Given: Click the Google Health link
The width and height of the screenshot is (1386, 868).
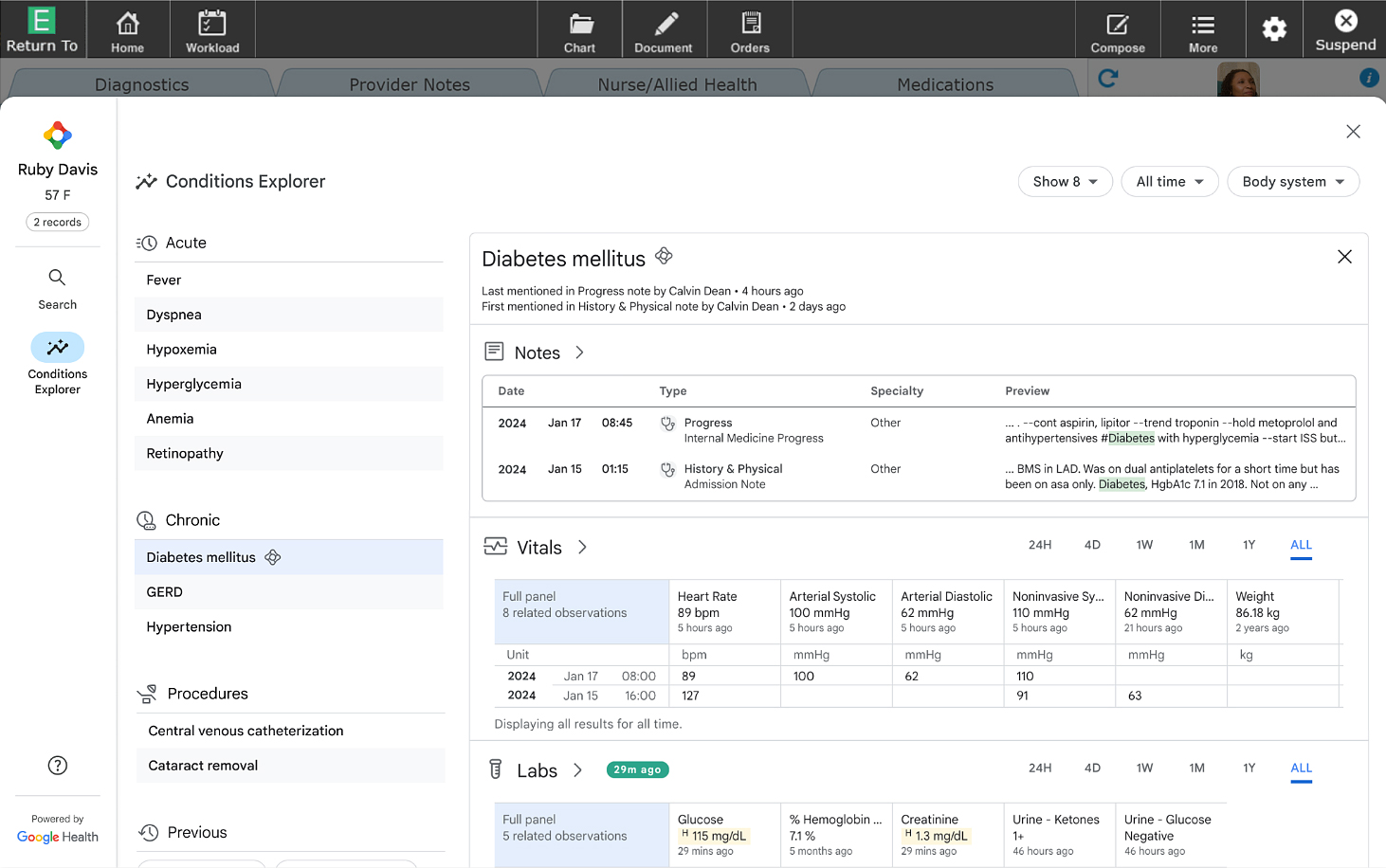Looking at the screenshot, I should click(x=58, y=837).
